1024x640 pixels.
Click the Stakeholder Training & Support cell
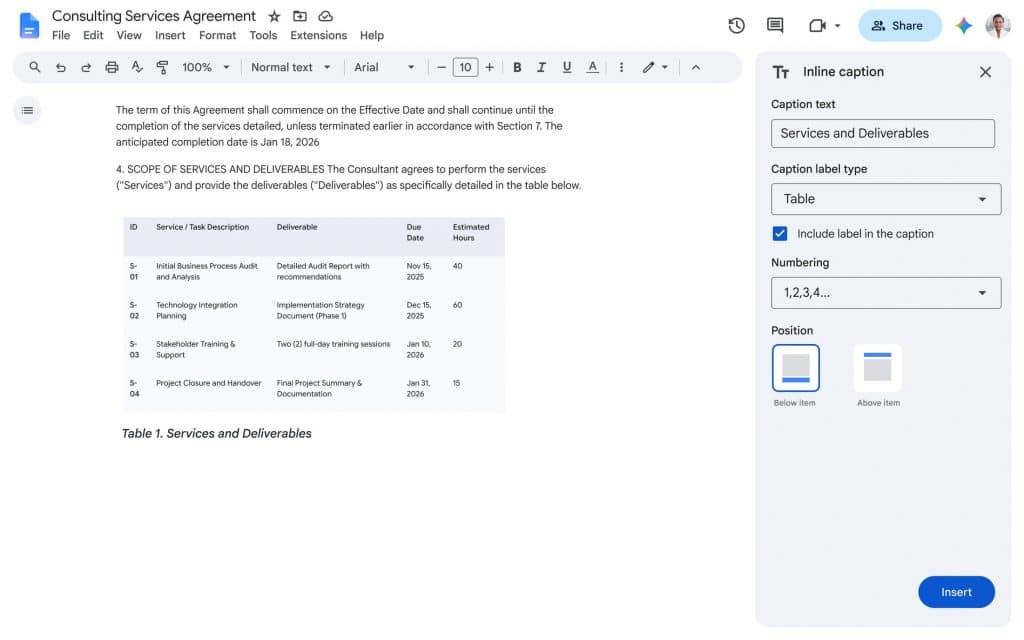195,349
